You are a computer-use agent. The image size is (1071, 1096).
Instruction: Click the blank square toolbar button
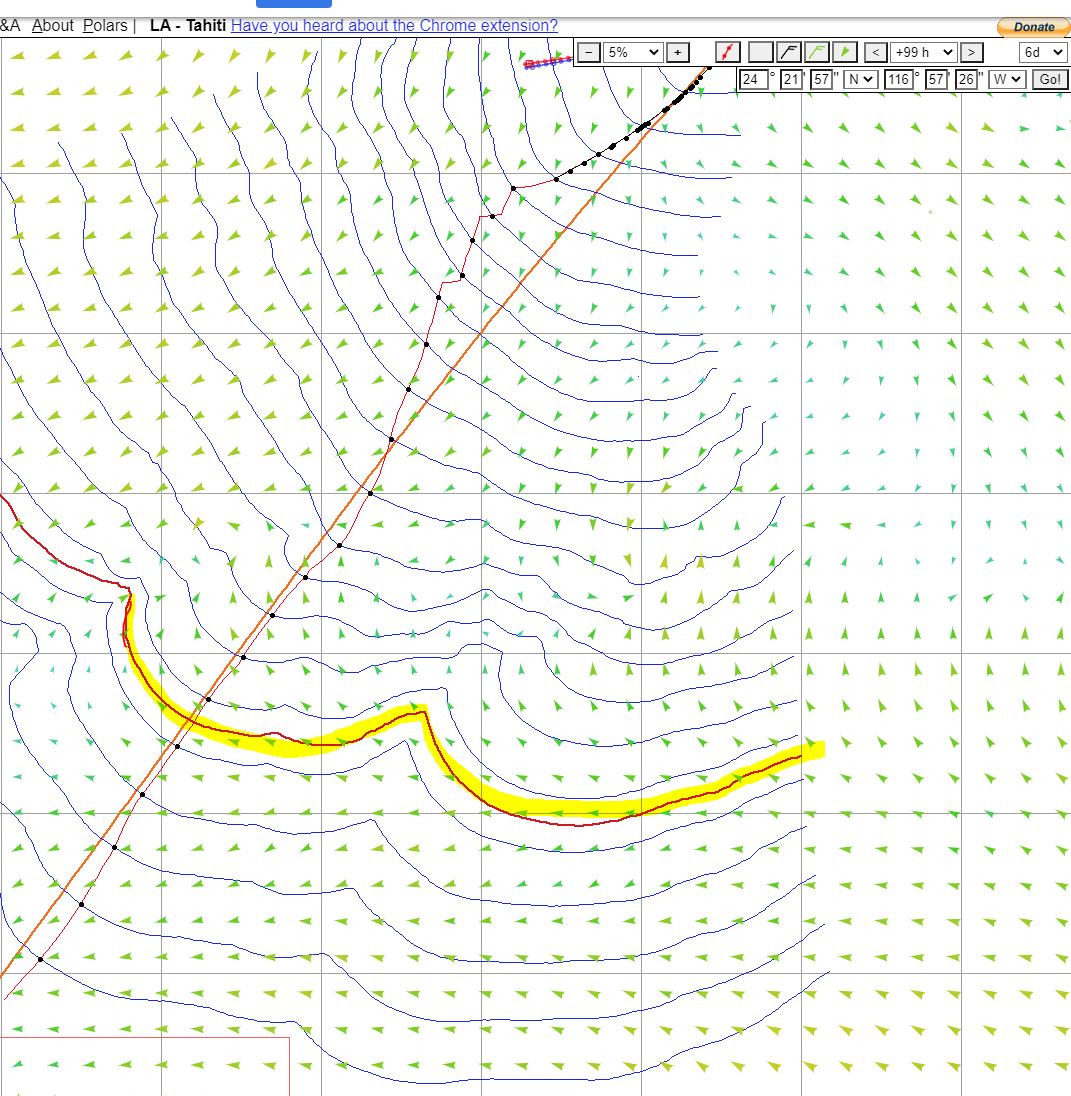pos(761,52)
